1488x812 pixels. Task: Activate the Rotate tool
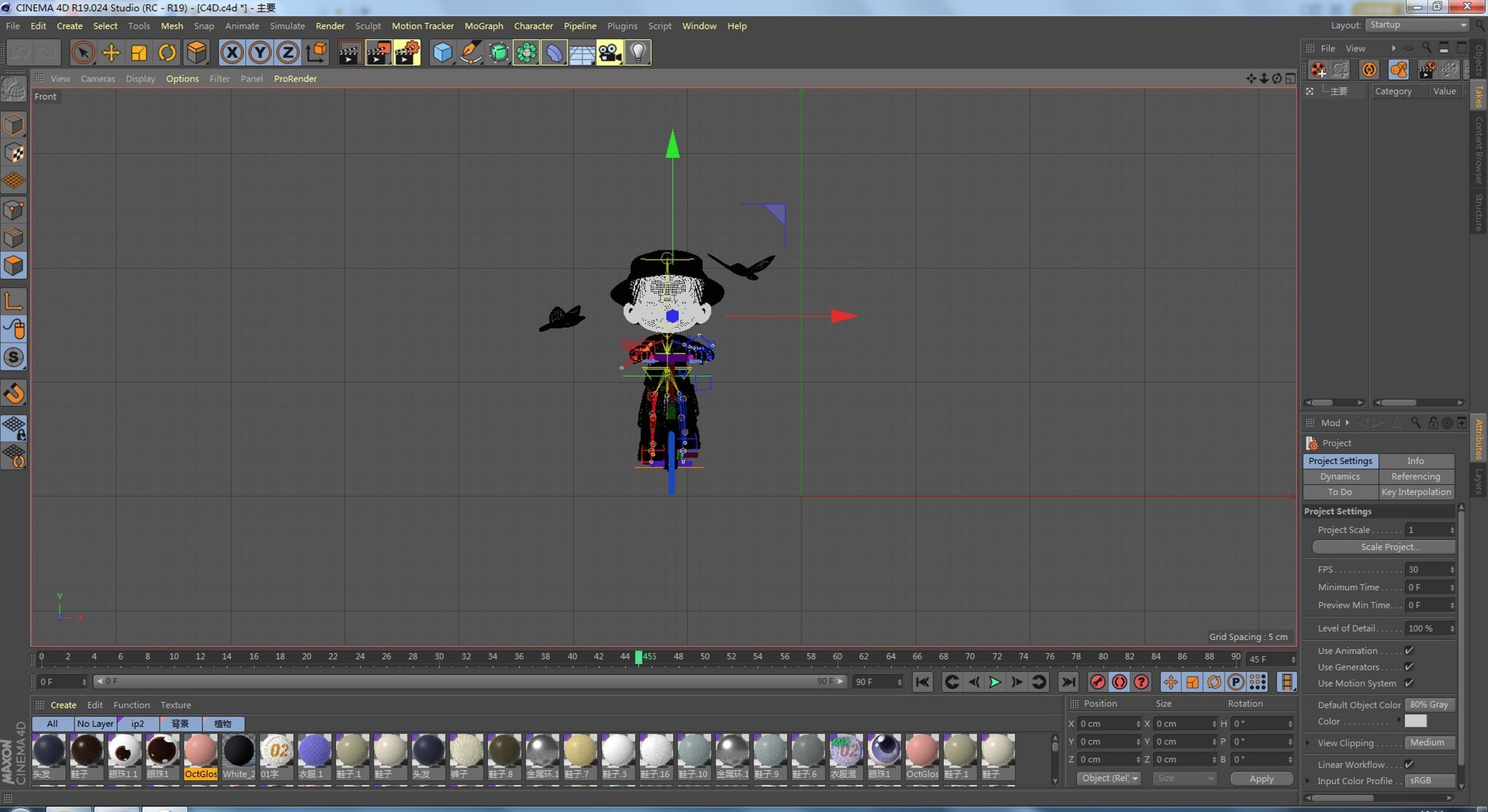(167, 53)
